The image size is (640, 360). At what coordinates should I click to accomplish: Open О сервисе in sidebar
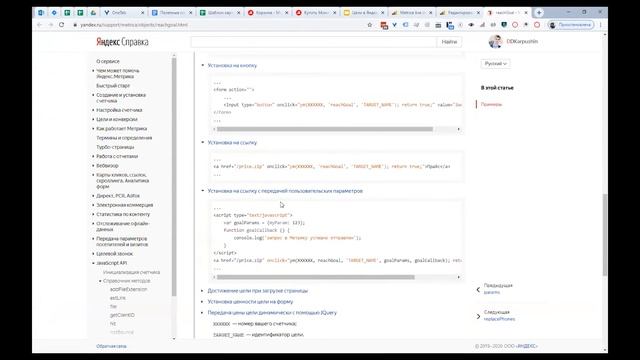(108, 61)
